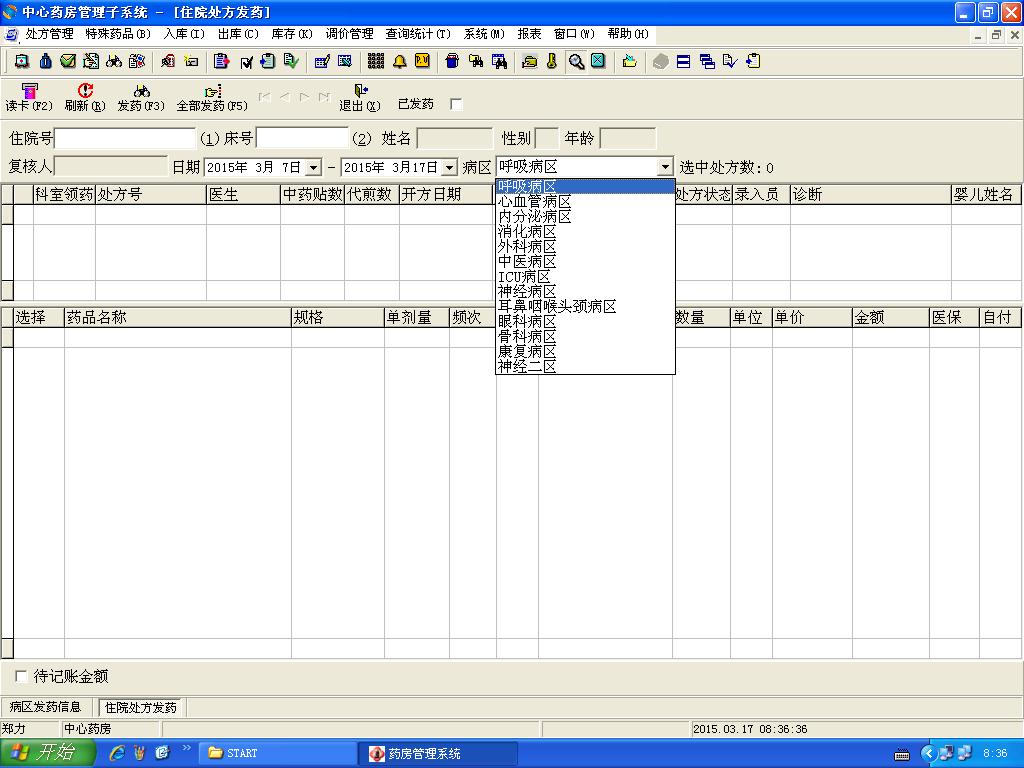1024x768 pixels.
Task: Click 全部发药(F5) dispense all button
Action: 212,97
